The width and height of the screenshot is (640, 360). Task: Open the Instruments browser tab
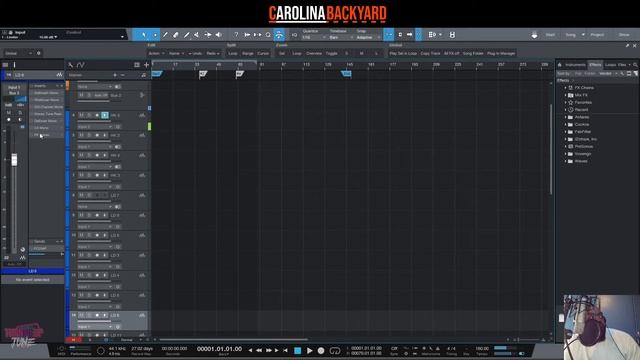coord(575,65)
